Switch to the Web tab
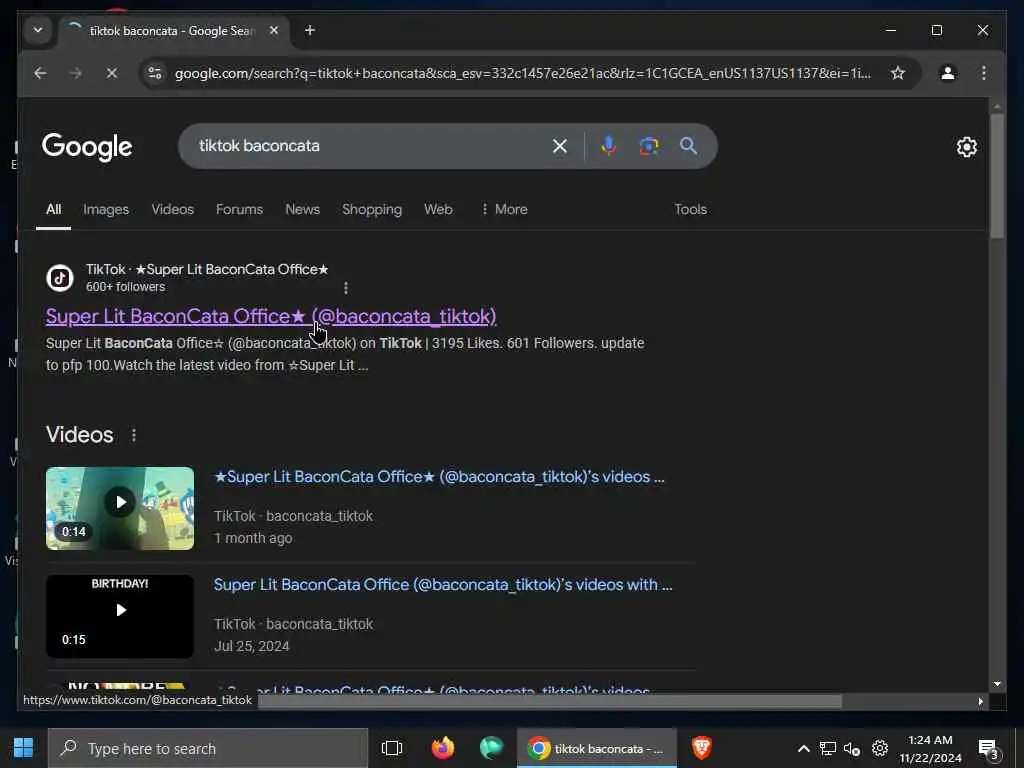Screen dimensions: 1024x768 point(438,209)
